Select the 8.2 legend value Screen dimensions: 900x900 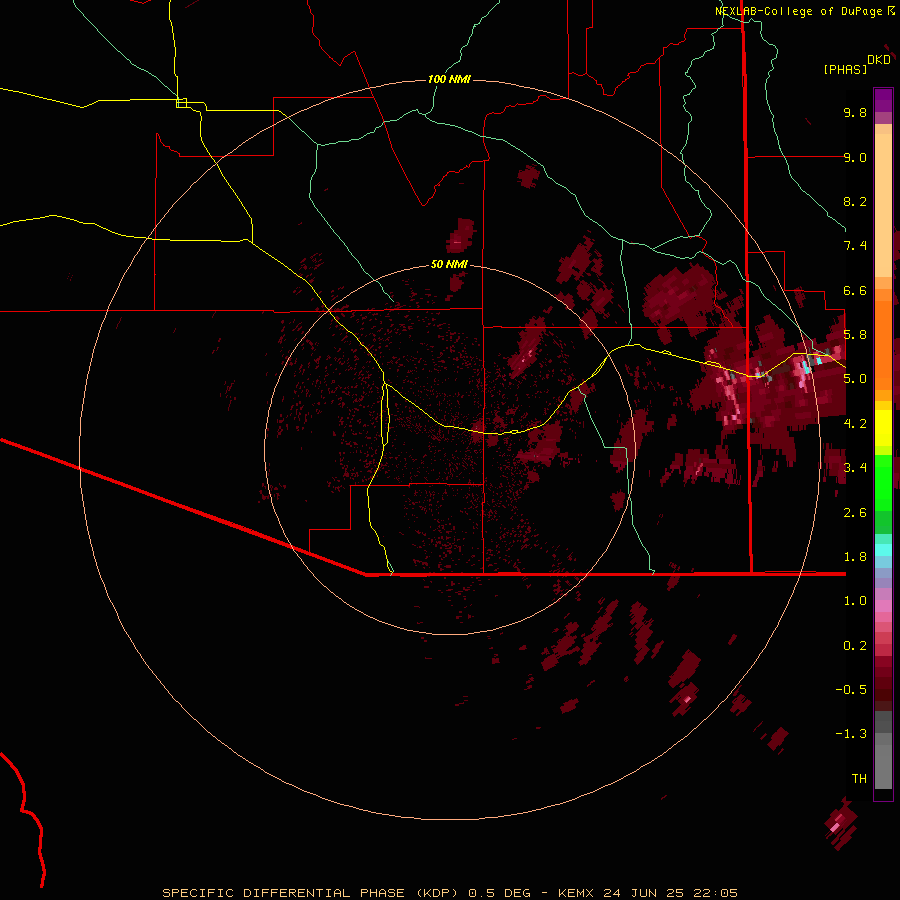click(x=855, y=201)
